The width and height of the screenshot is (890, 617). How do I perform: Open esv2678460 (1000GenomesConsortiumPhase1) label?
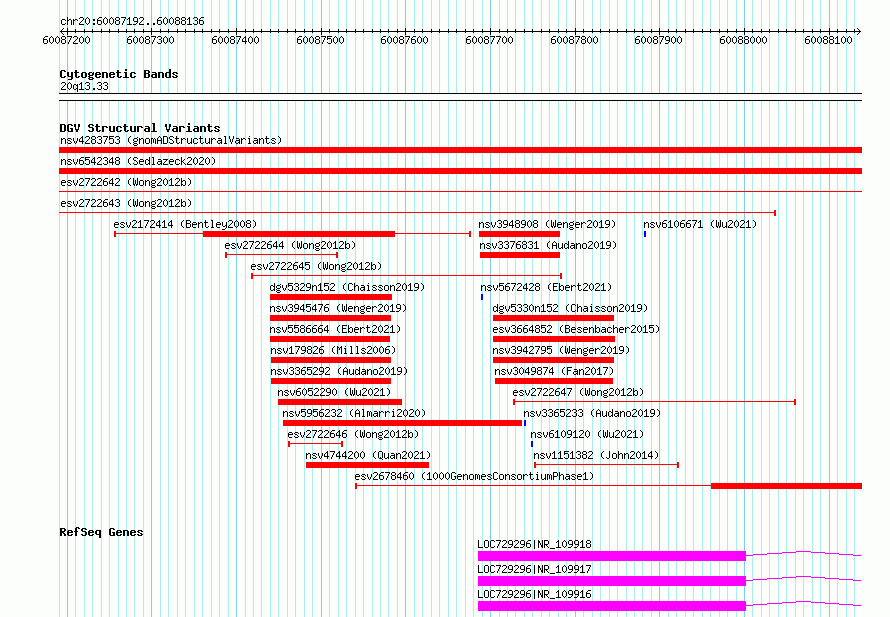(475, 476)
